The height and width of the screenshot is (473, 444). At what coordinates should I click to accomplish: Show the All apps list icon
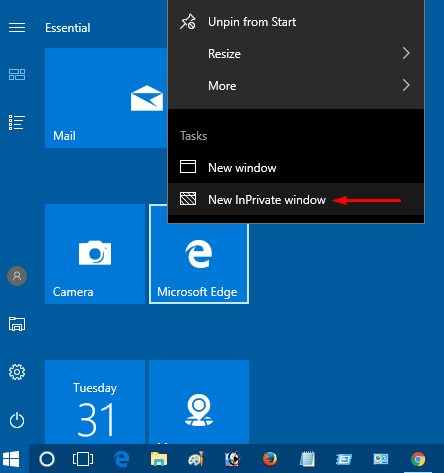pos(17,122)
